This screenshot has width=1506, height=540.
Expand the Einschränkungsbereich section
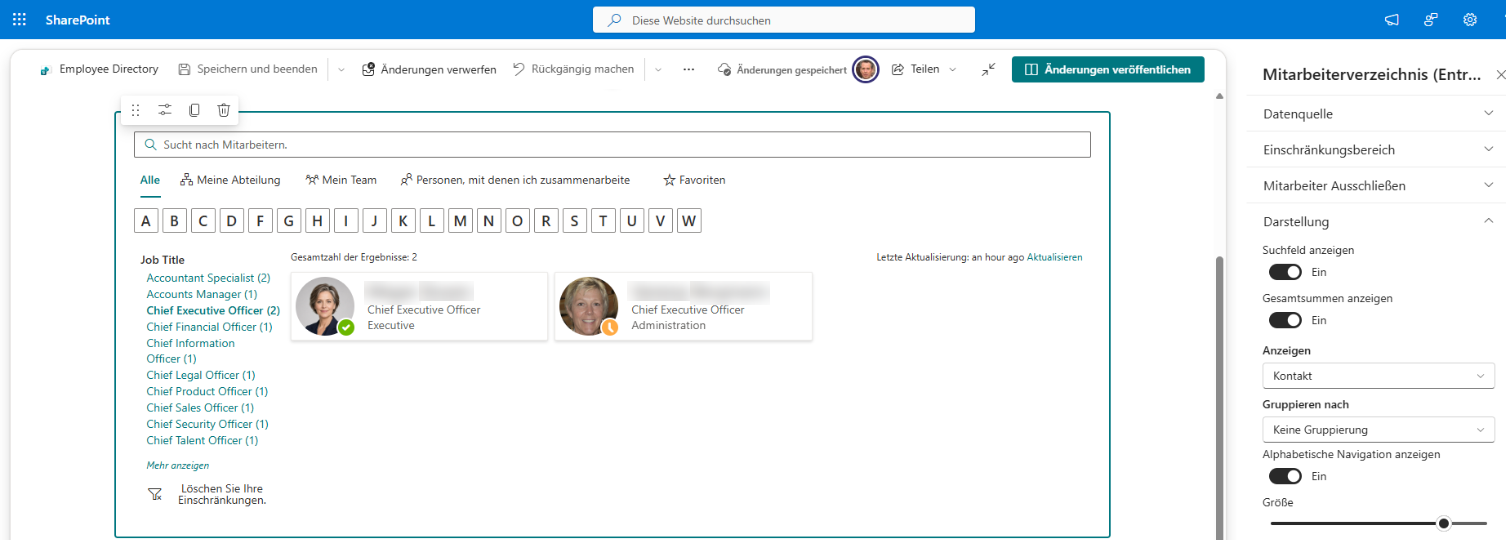coord(1376,150)
